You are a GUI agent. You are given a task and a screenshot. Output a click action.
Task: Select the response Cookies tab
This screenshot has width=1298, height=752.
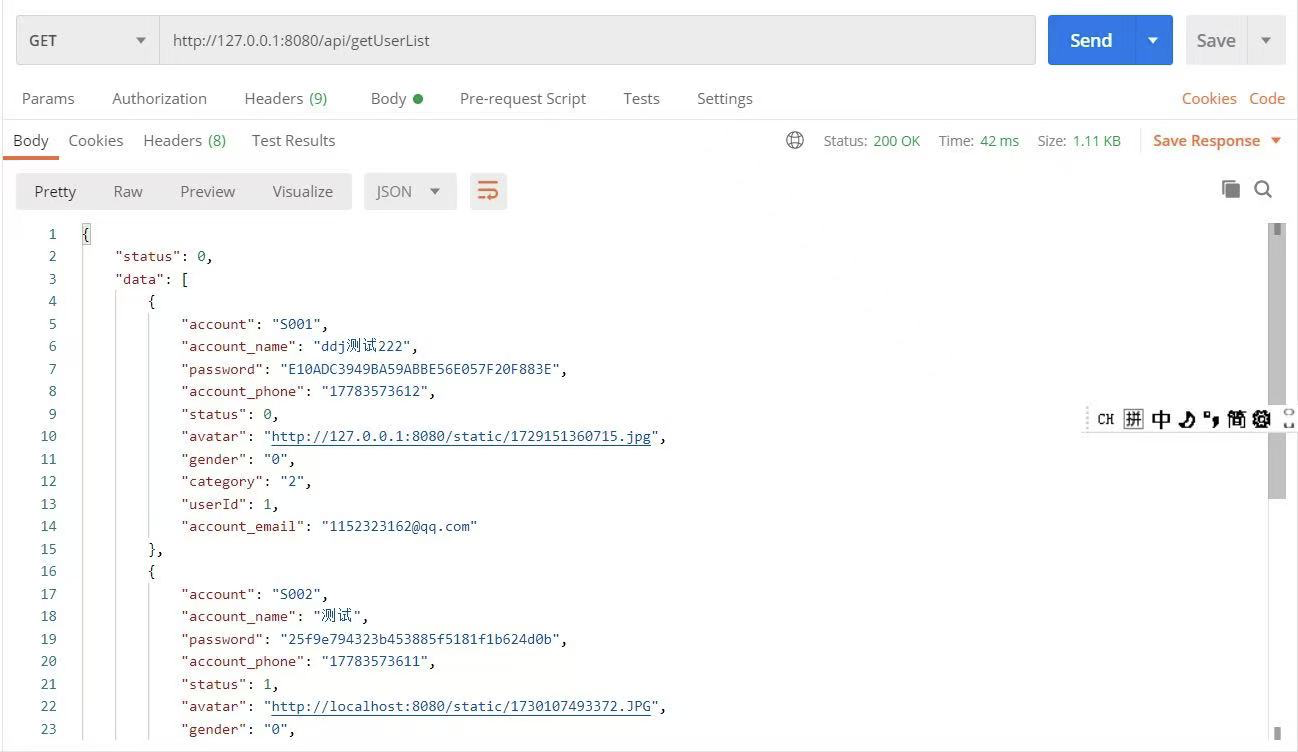click(x=96, y=140)
